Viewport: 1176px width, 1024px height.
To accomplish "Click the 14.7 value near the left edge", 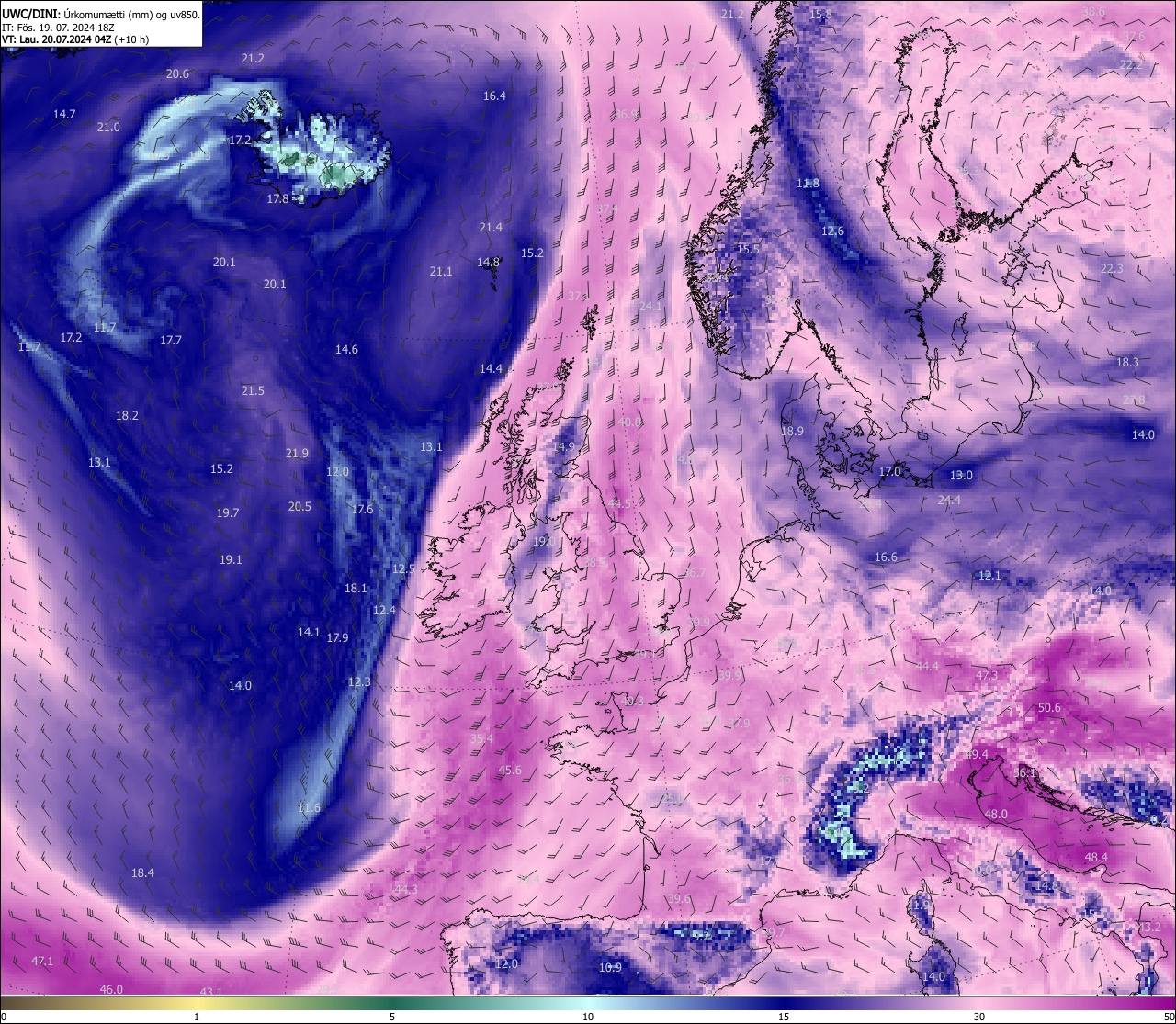I will (64, 115).
